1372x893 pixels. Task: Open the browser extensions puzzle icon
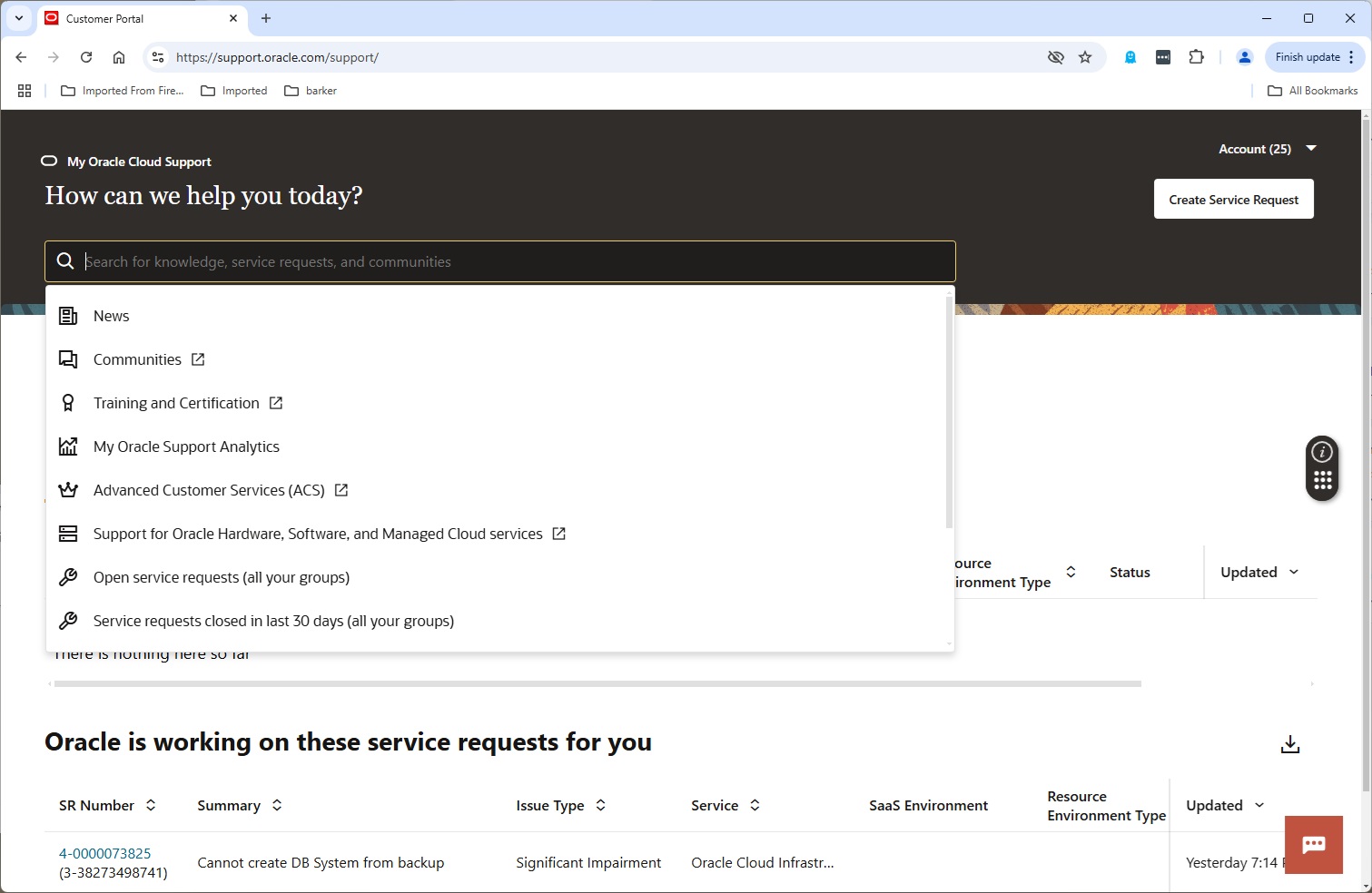coord(1196,57)
